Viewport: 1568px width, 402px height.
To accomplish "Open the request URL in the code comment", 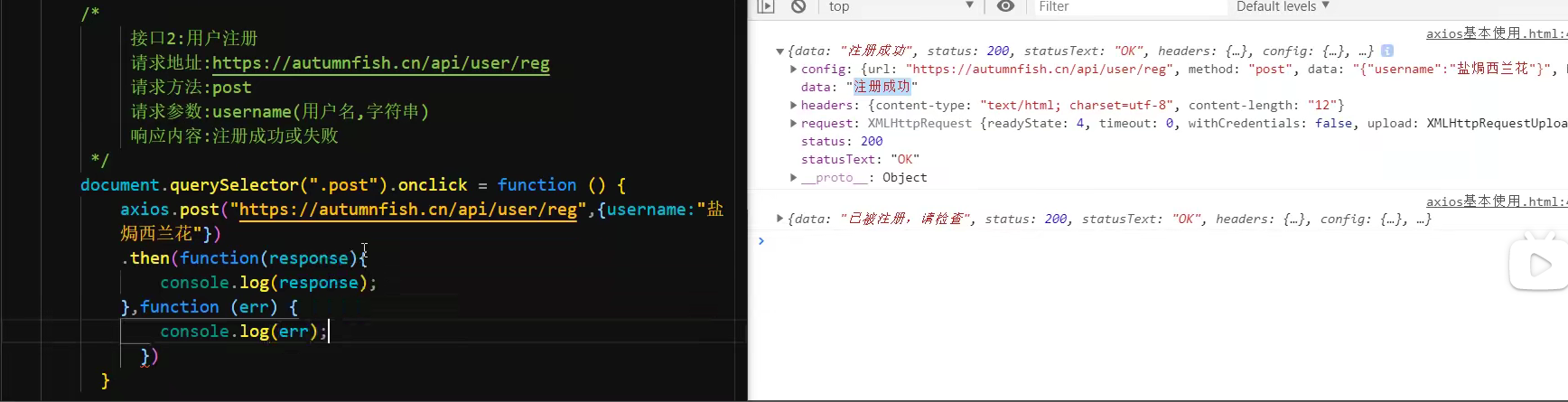I will click(381, 63).
